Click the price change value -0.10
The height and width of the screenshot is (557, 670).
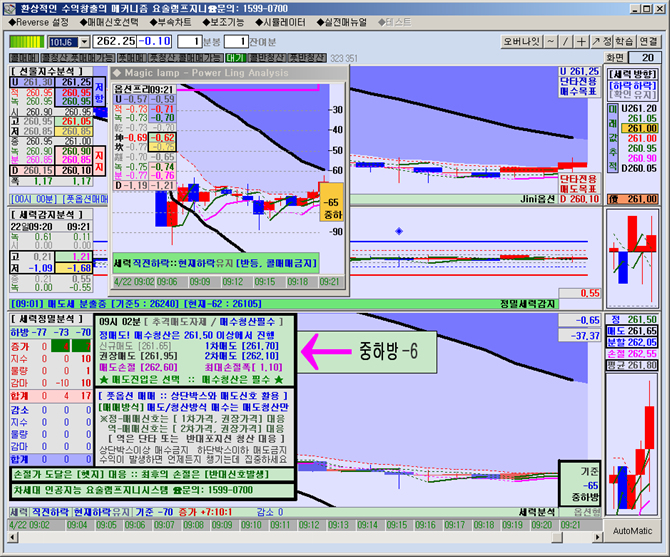click(154, 41)
